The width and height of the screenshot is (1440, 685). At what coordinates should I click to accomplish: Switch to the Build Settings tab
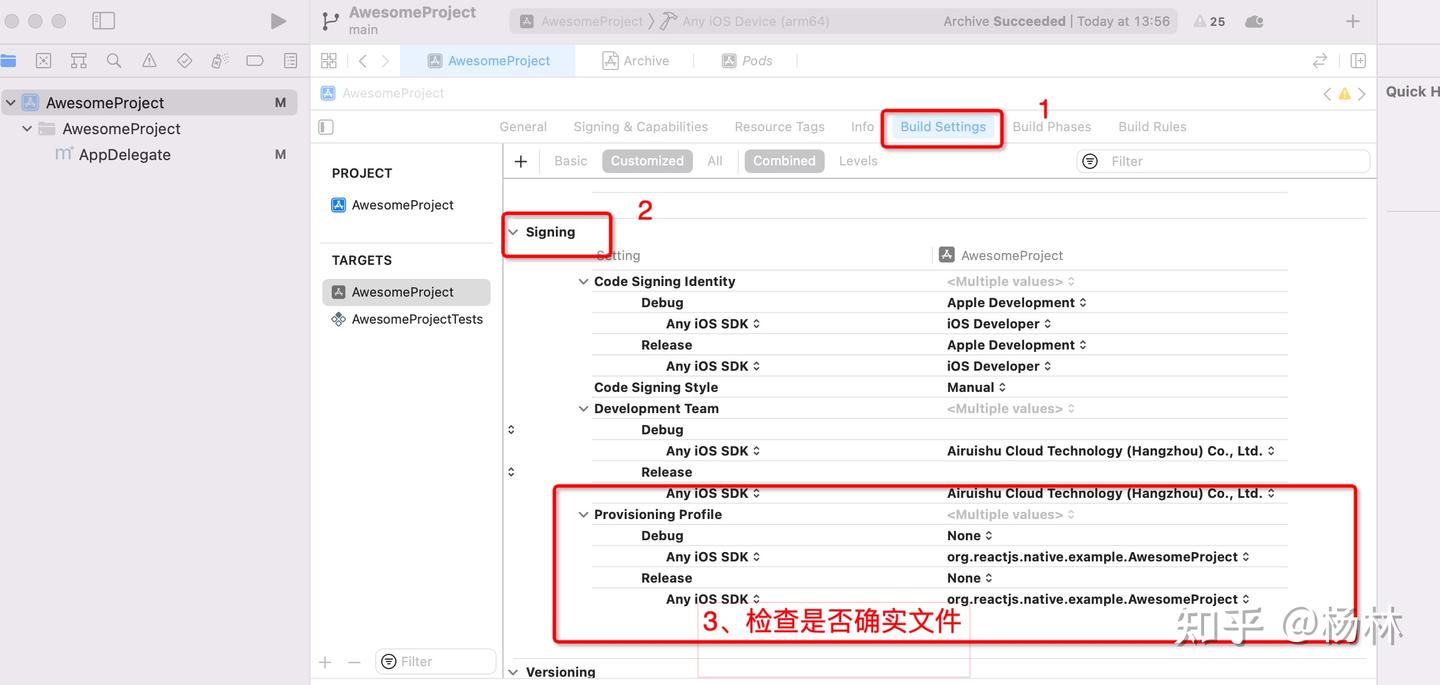(x=943, y=127)
